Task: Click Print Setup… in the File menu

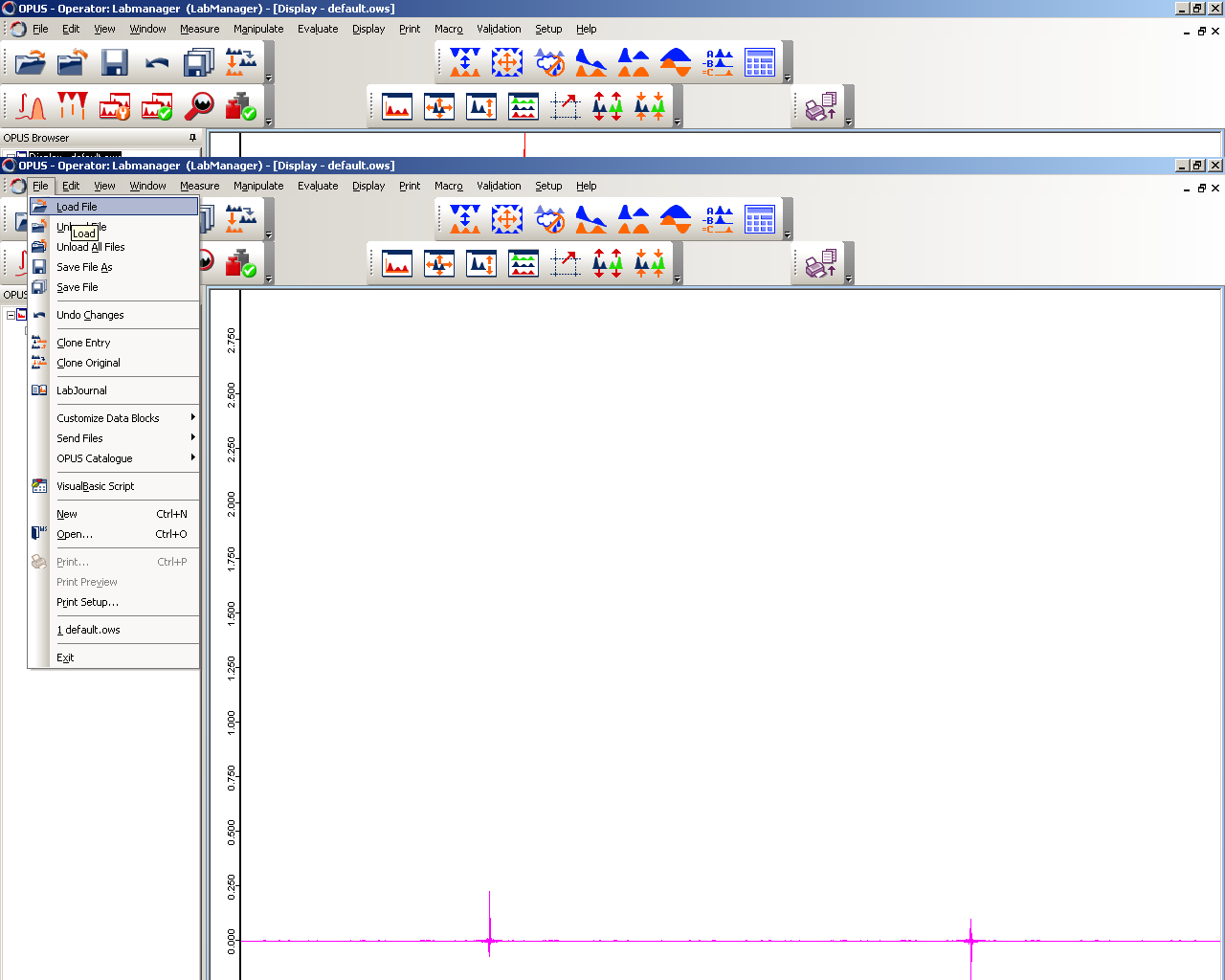Action: point(87,602)
